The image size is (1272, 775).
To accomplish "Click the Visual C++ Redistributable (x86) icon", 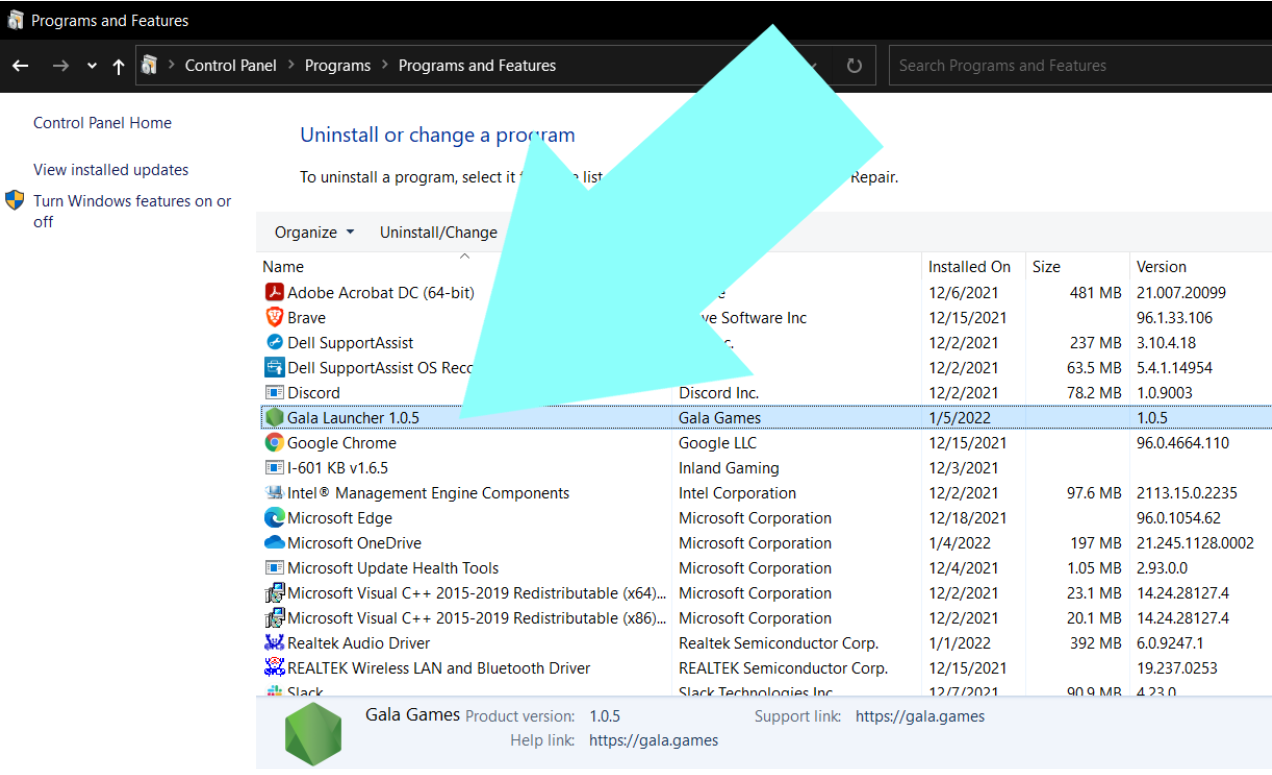I will (x=274, y=618).
